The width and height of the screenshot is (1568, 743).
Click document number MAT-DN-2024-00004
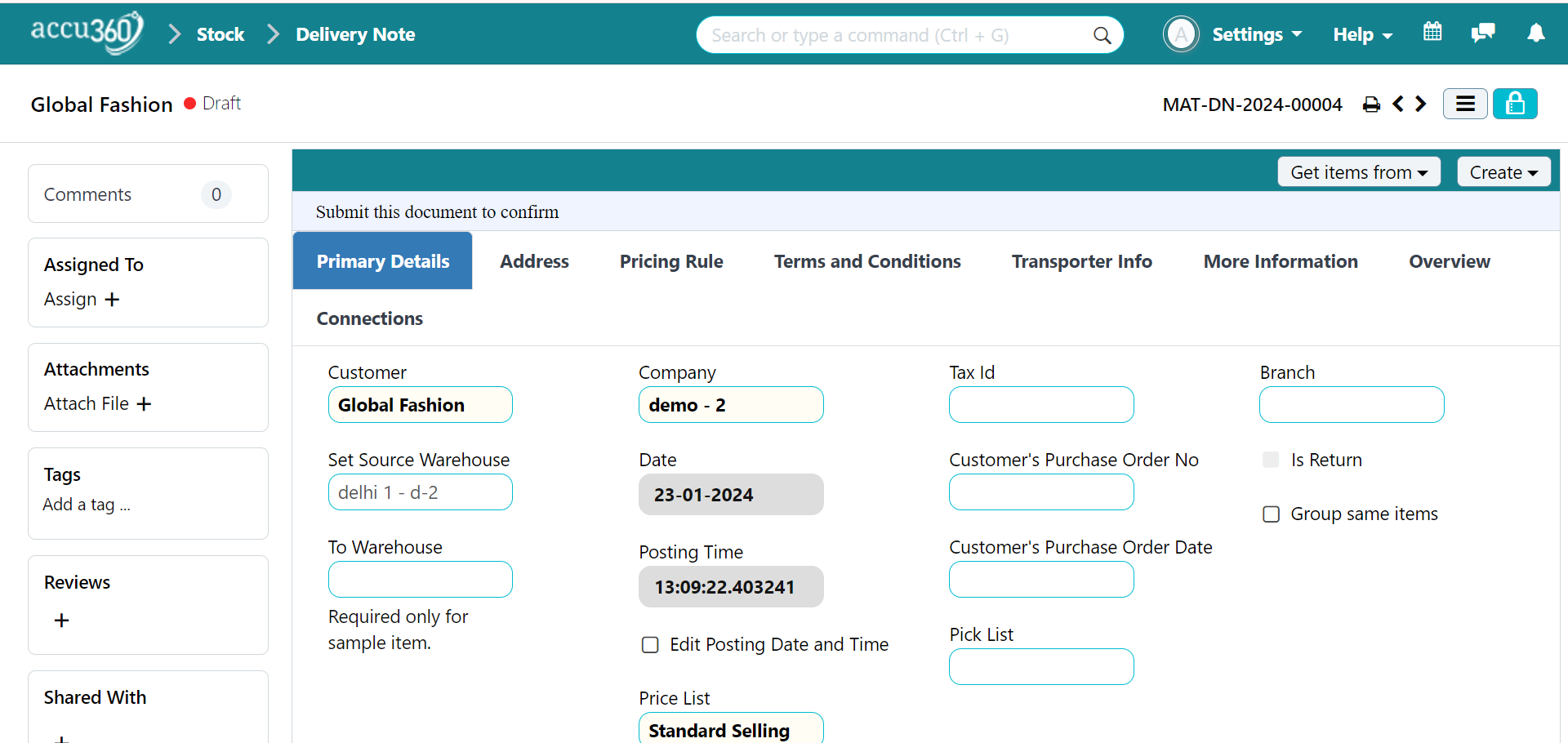click(x=1252, y=105)
